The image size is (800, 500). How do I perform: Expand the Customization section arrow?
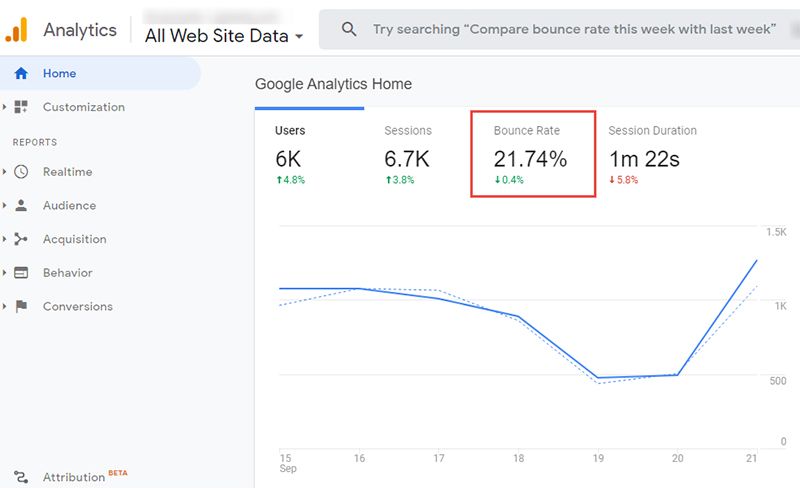pyautogui.click(x=5, y=107)
